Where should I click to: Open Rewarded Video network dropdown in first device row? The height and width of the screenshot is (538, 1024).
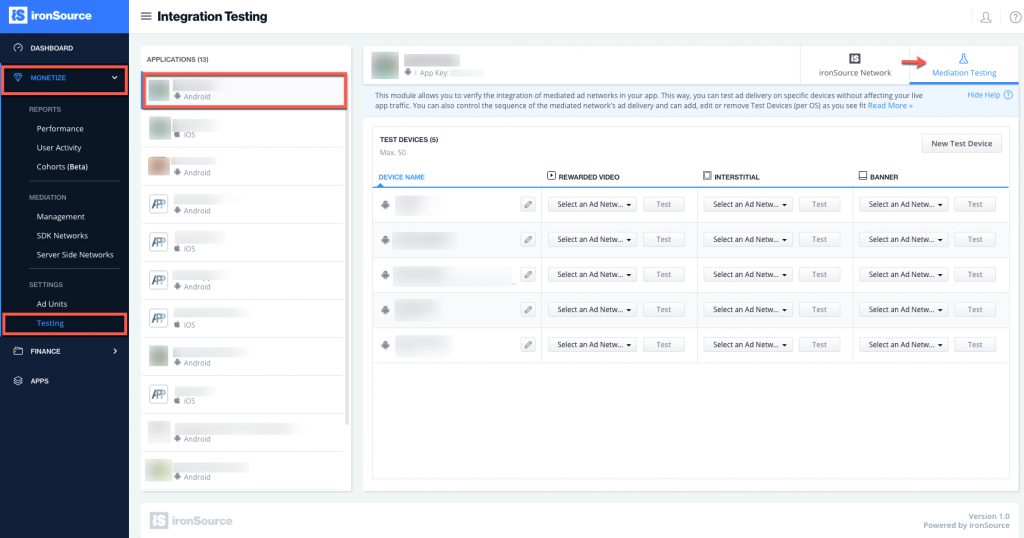[x=594, y=204]
